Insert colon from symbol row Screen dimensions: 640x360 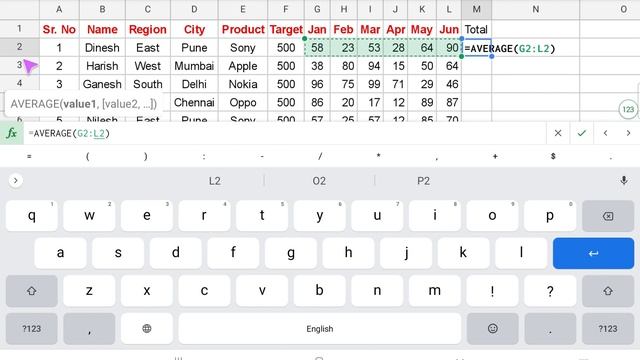[x=204, y=156]
